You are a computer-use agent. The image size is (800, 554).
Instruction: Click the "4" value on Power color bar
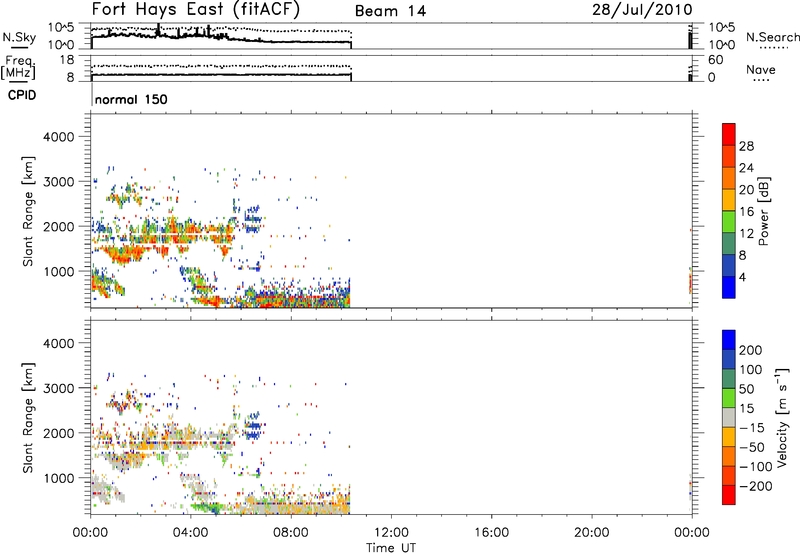pyautogui.click(x=742, y=277)
